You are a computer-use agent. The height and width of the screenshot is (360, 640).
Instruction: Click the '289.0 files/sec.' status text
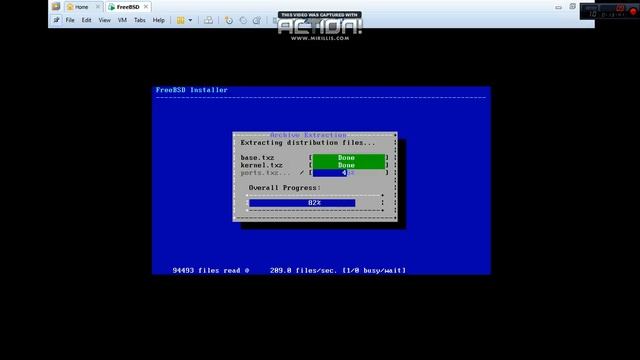click(303, 270)
